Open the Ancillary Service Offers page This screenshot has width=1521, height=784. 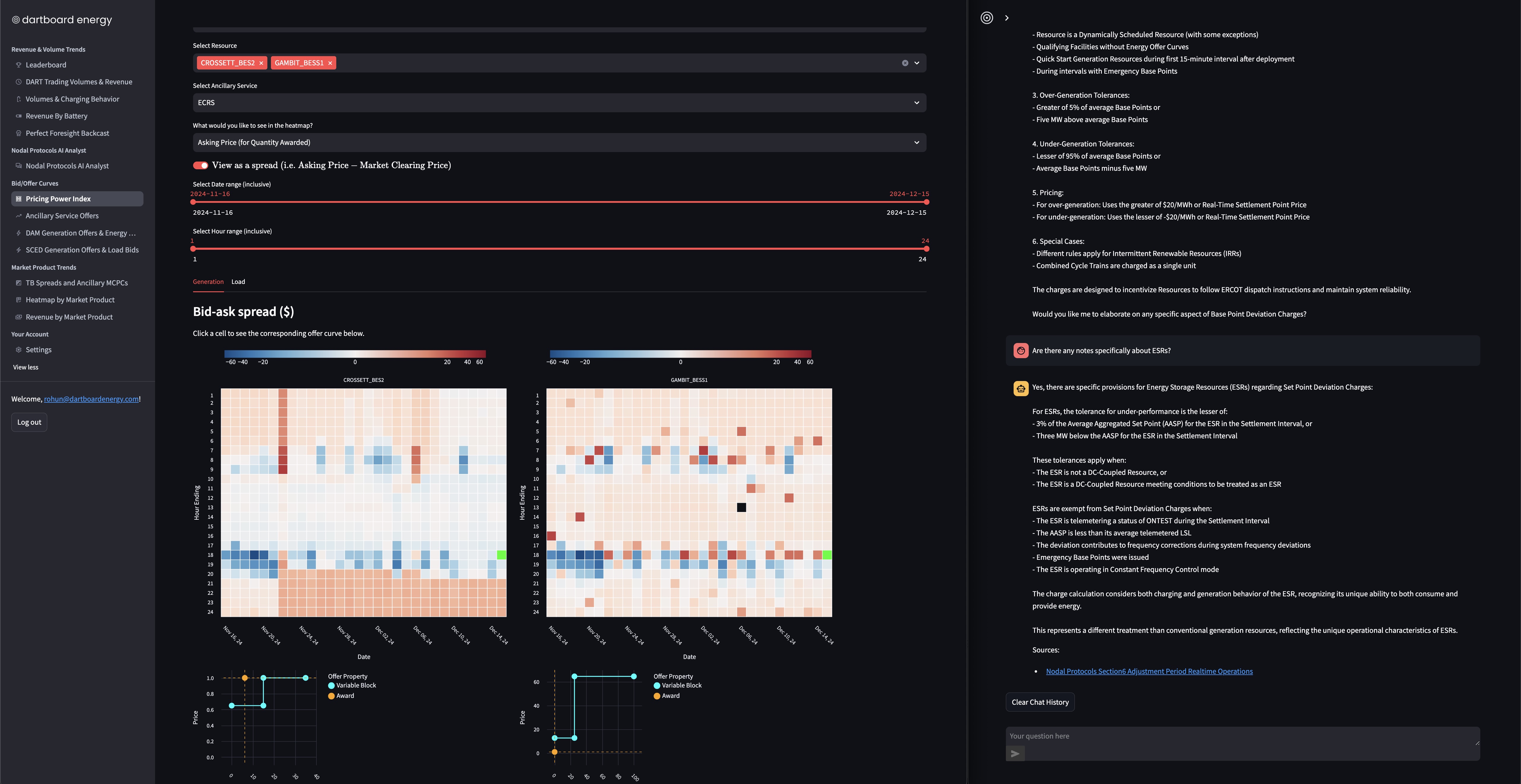(x=62, y=216)
